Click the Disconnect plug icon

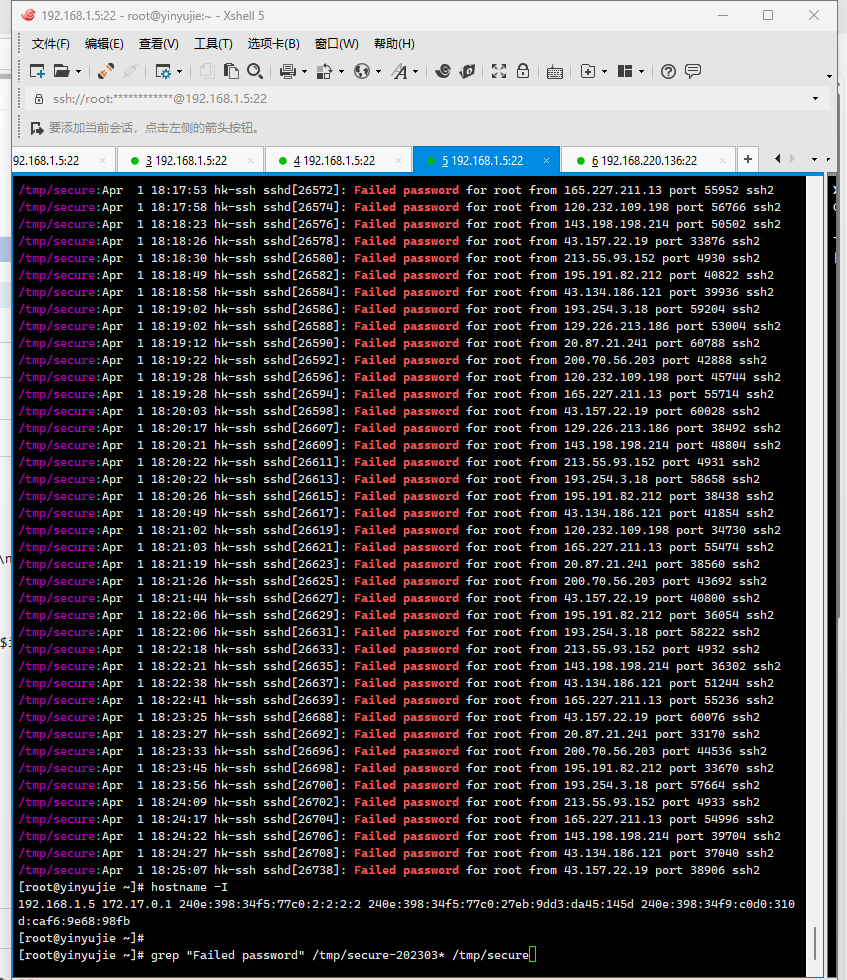pos(130,71)
